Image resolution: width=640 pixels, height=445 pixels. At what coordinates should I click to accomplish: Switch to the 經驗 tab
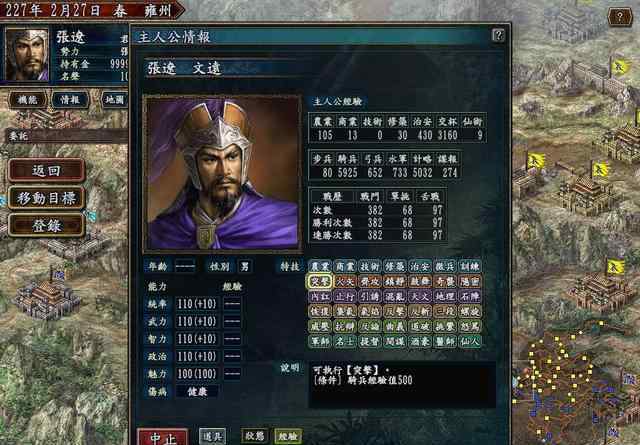point(288,436)
